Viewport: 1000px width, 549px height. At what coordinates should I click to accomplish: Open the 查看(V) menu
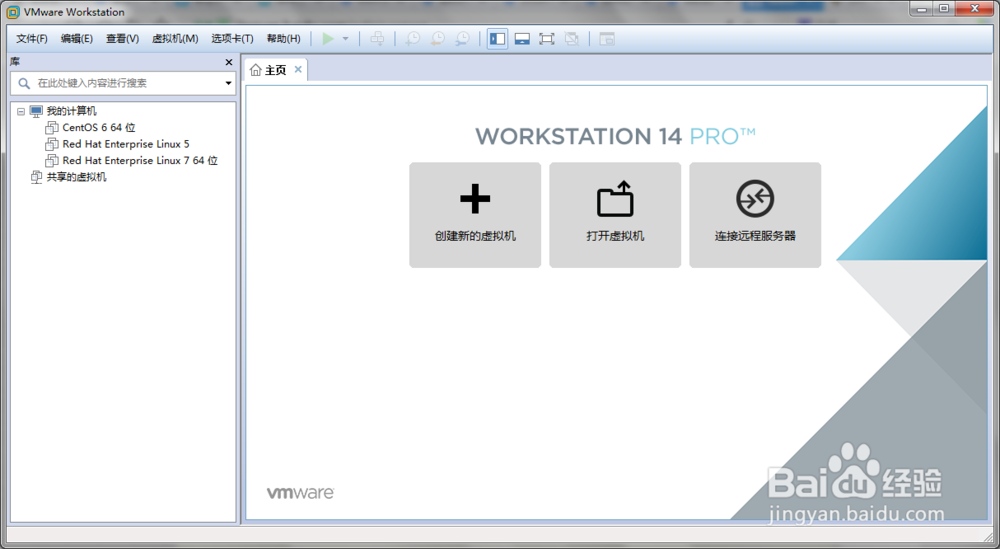(x=122, y=39)
